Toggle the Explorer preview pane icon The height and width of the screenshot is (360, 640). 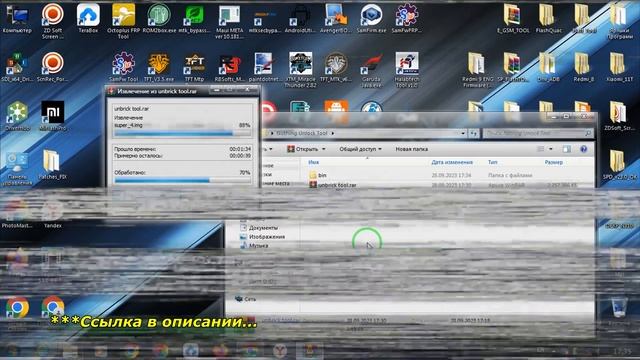tap(567, 149)
